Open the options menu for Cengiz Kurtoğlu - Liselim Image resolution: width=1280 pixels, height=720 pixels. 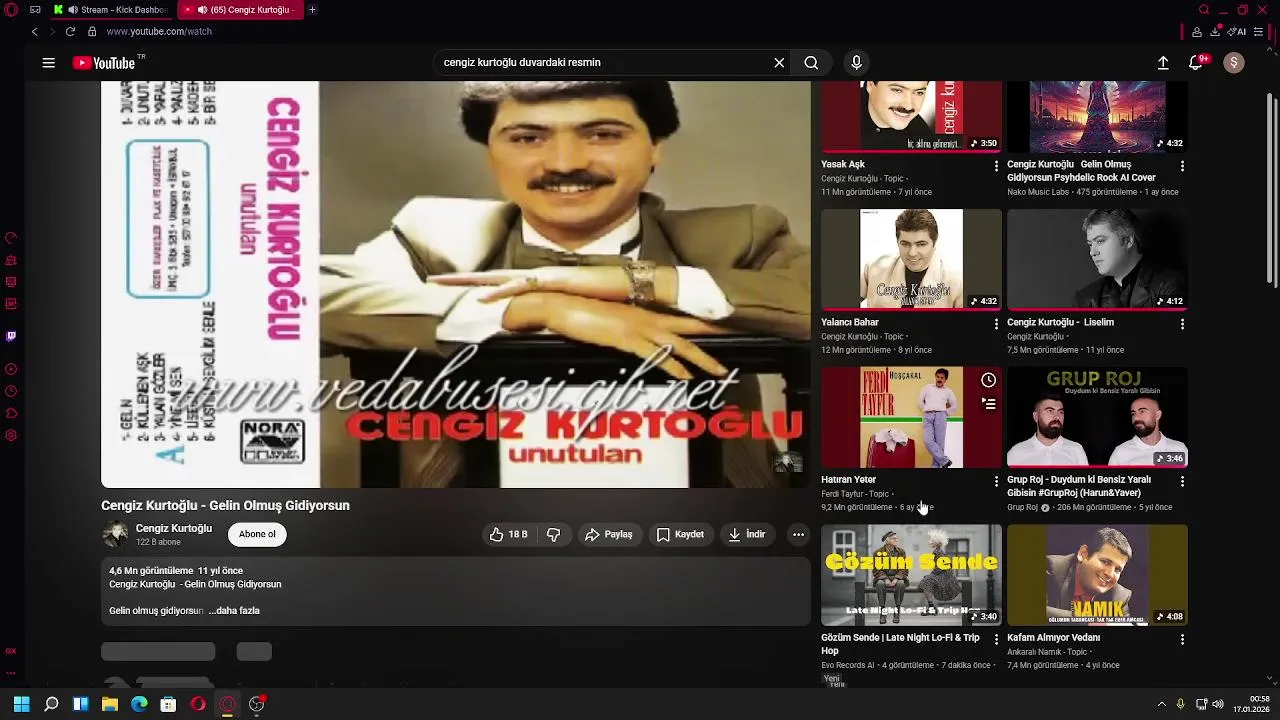pyautogui.click(x=1182, y=324)
